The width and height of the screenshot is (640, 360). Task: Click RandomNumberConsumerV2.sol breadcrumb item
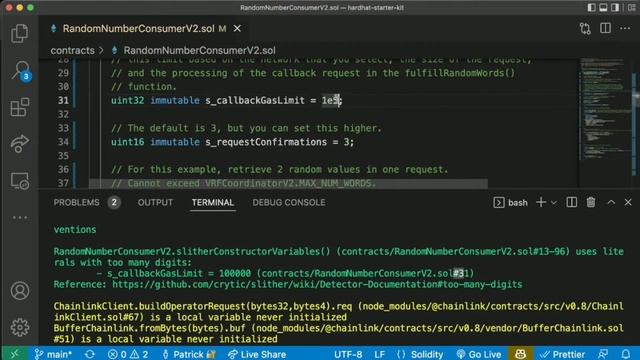[x=200, y=51]
